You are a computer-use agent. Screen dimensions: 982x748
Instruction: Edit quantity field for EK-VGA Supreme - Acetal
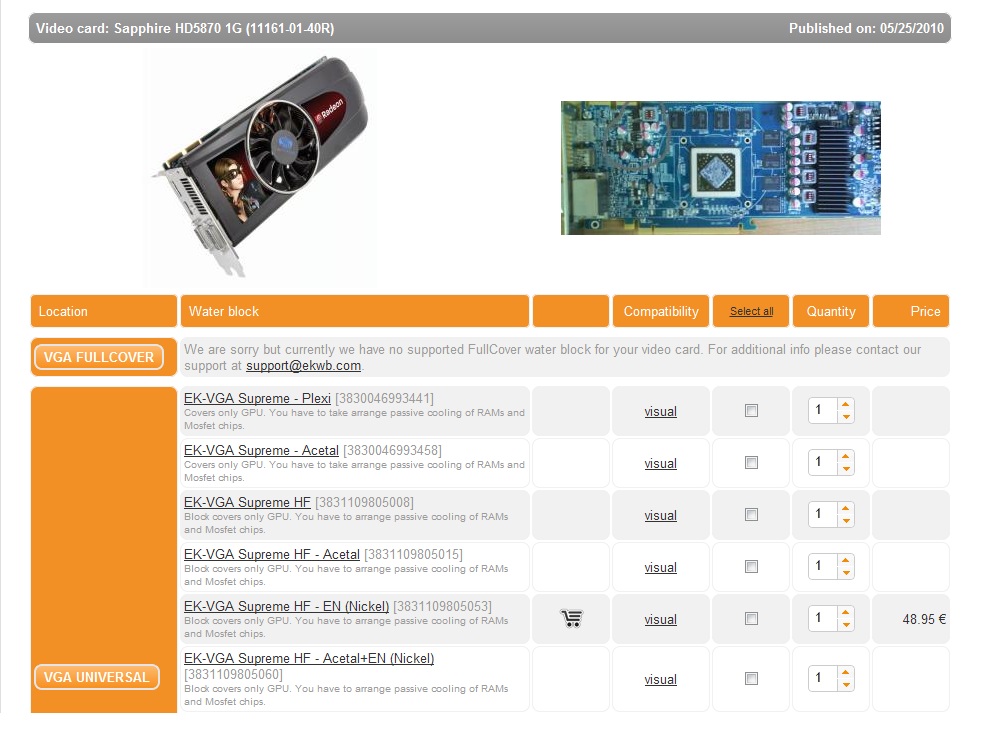pos(822,462)
